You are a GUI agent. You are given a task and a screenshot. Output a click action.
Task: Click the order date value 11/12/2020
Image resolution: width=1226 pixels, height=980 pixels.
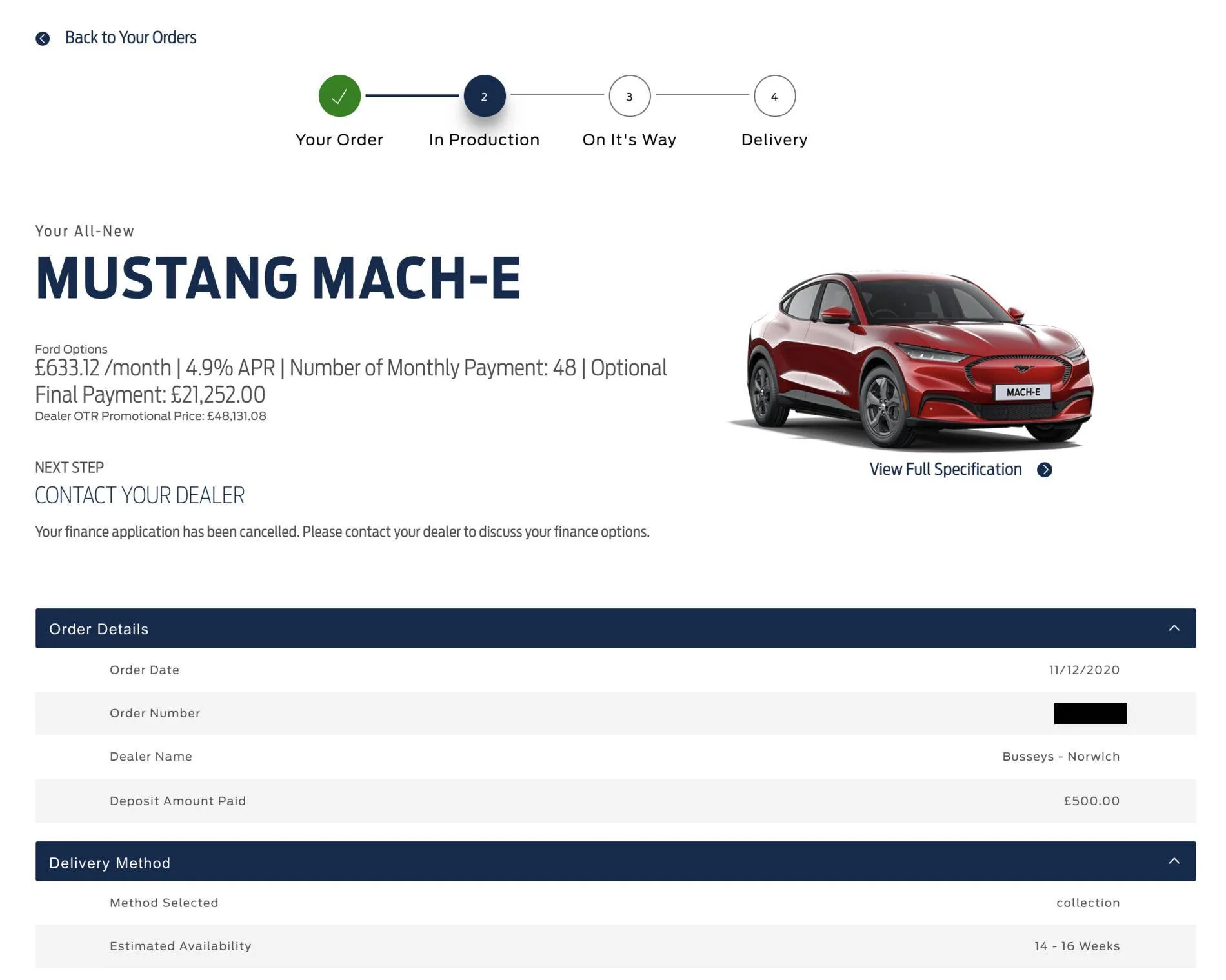click(1084, 670)
